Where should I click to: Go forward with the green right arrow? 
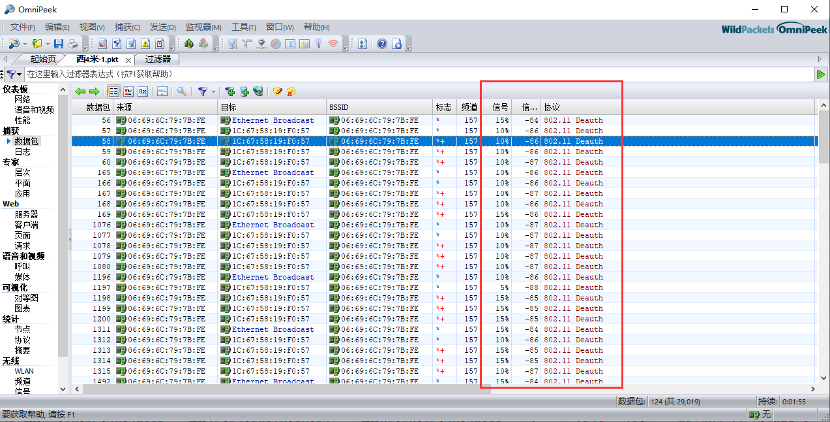(x=94, y=92)
